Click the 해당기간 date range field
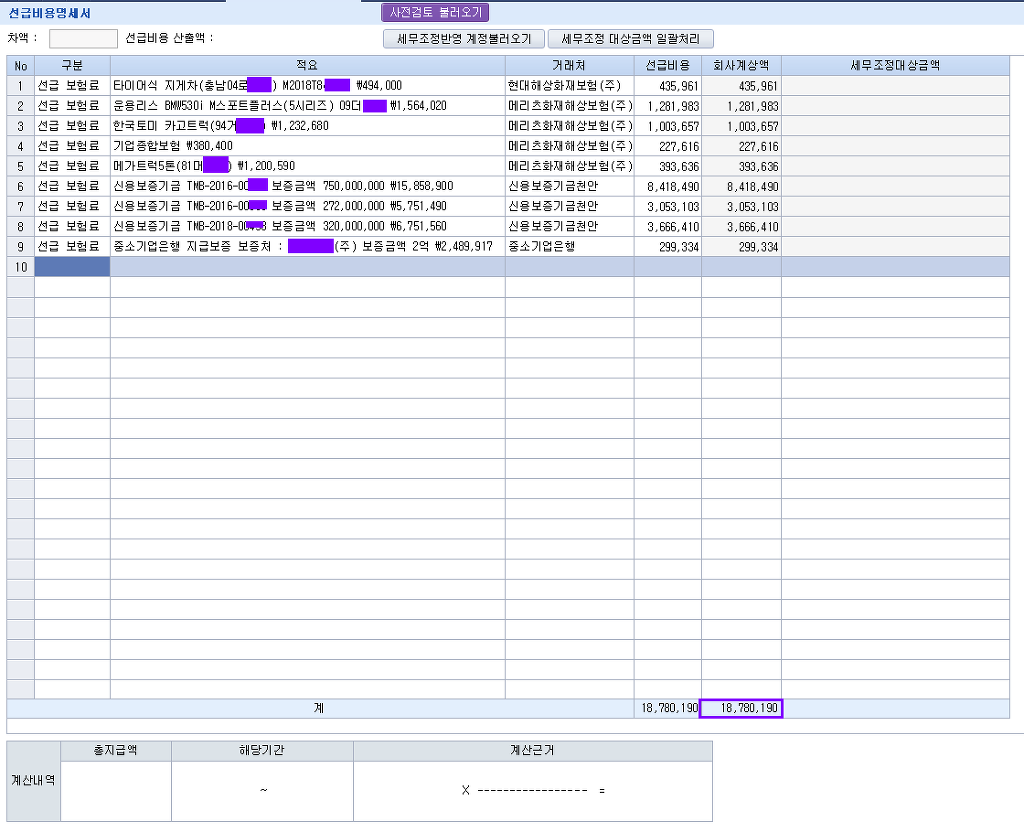The image size is (1024, 832). 262,790
